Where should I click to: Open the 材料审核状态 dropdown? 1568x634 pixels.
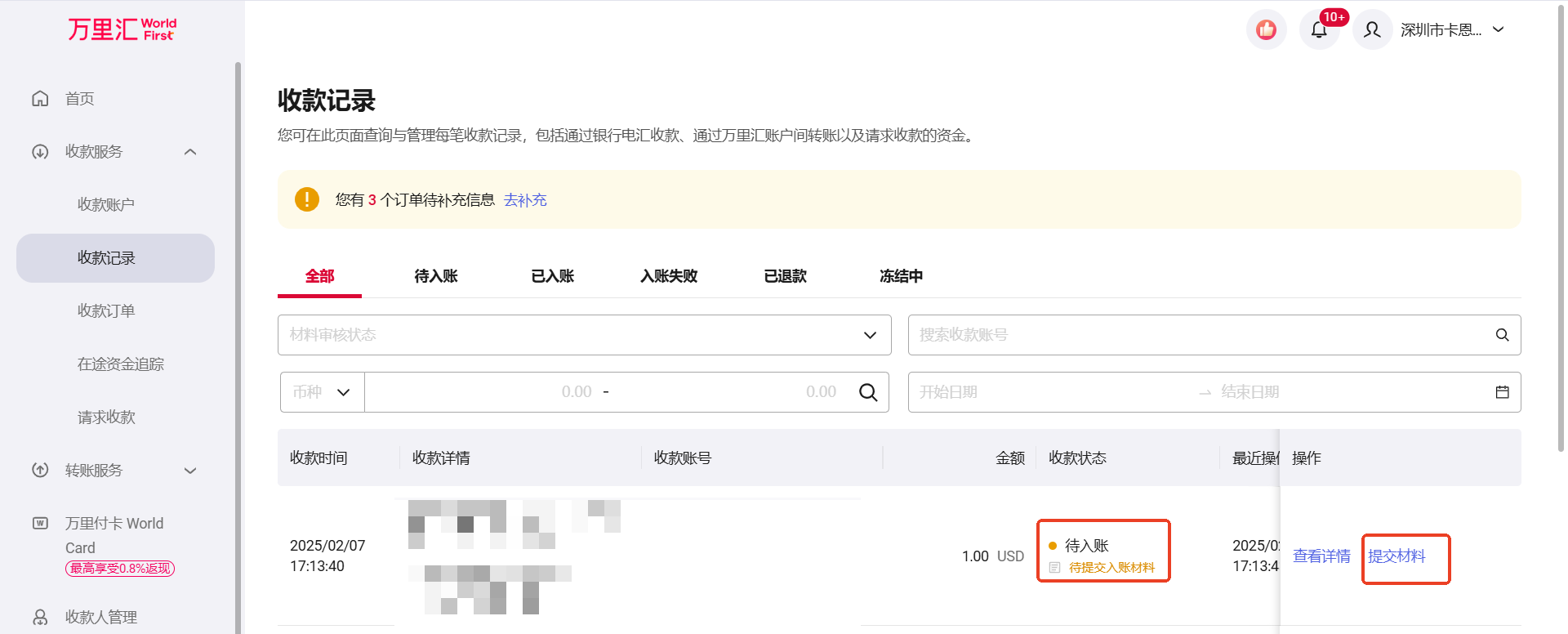tap(584, 335)
